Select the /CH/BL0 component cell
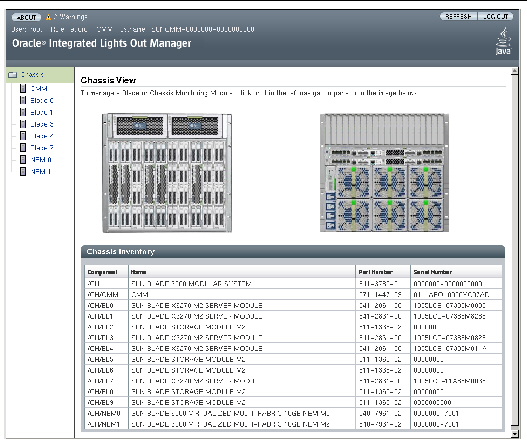 click(107, 306)
